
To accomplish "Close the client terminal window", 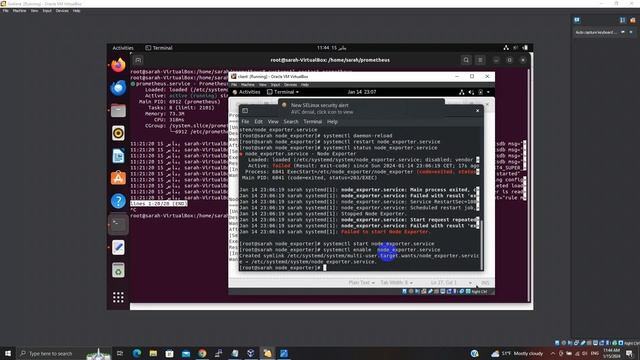I will click(x=478, y=111).
